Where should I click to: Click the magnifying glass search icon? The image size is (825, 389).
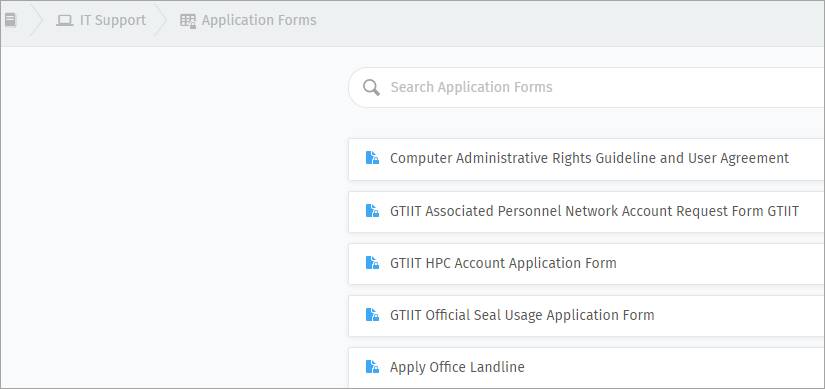[371, 87]
